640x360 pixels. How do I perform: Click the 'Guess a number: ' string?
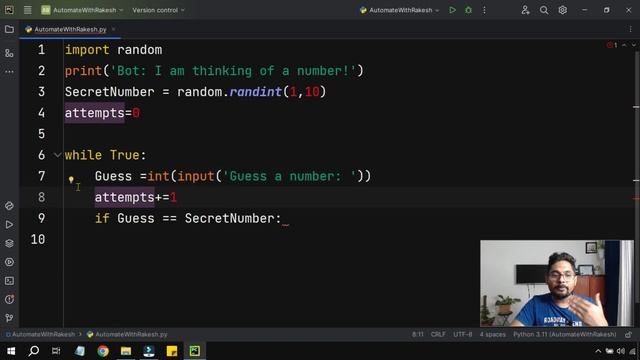click(x=289, y=176)
